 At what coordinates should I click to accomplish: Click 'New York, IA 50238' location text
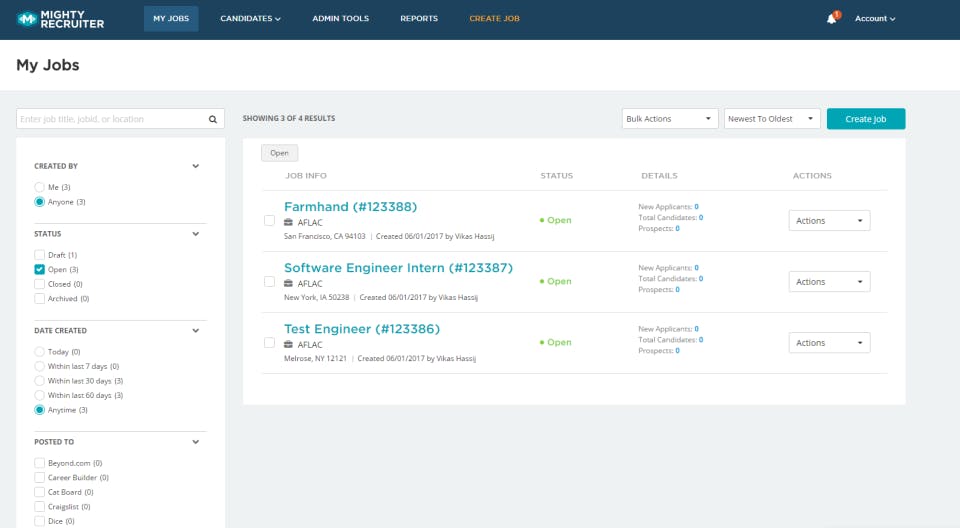coord(317,298)
